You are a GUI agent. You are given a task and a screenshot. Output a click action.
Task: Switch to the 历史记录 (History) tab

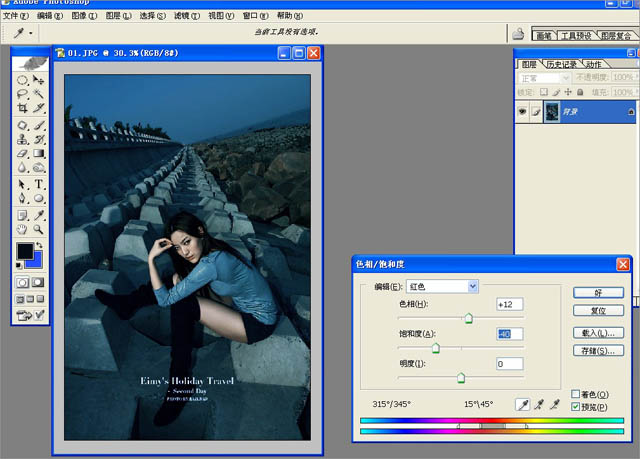(x=562, y=64)
